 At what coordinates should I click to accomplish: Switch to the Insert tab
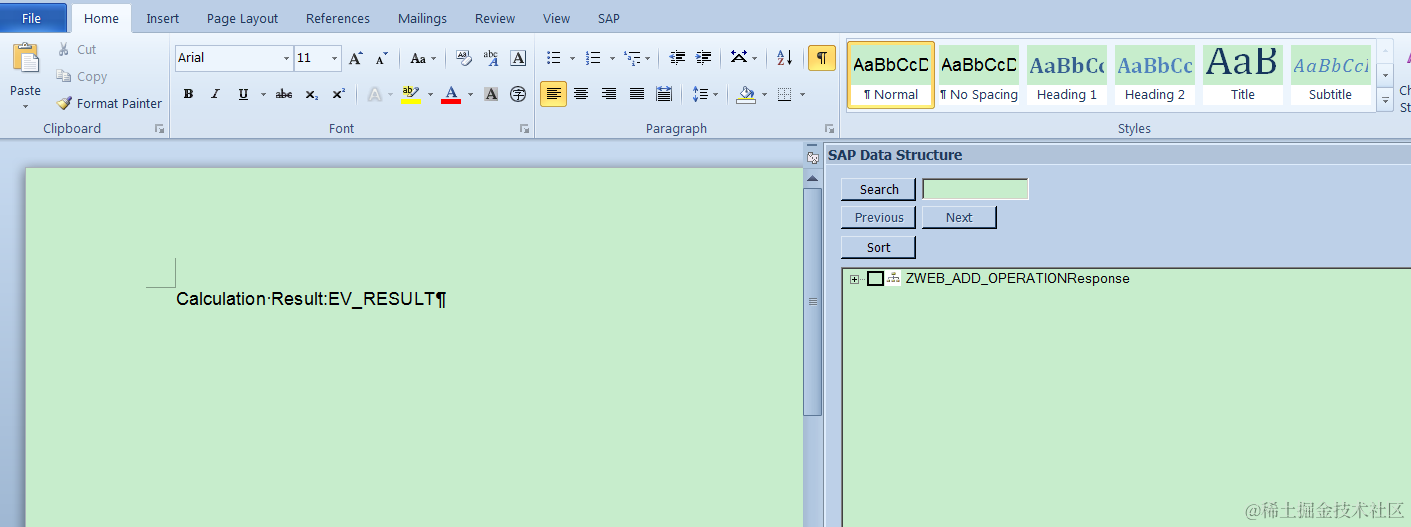(x=163, y=18)
